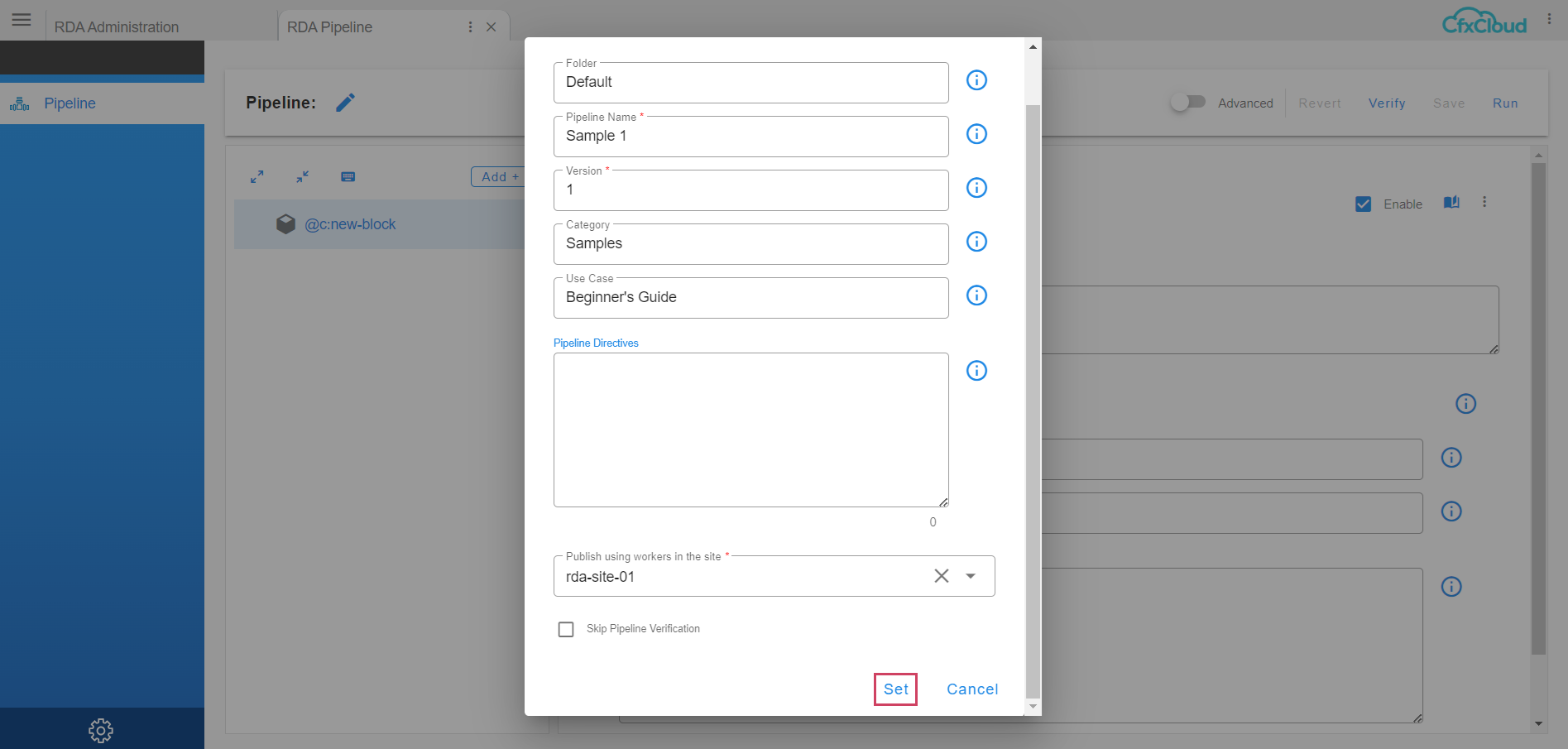
Task: Click the pencil edit icon next to Pipeline
Action: [346, 103]
